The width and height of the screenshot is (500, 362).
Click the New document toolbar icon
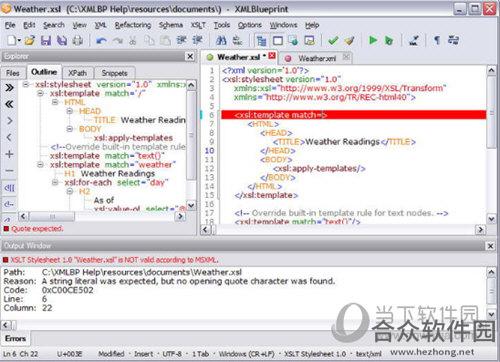[11, 40]
